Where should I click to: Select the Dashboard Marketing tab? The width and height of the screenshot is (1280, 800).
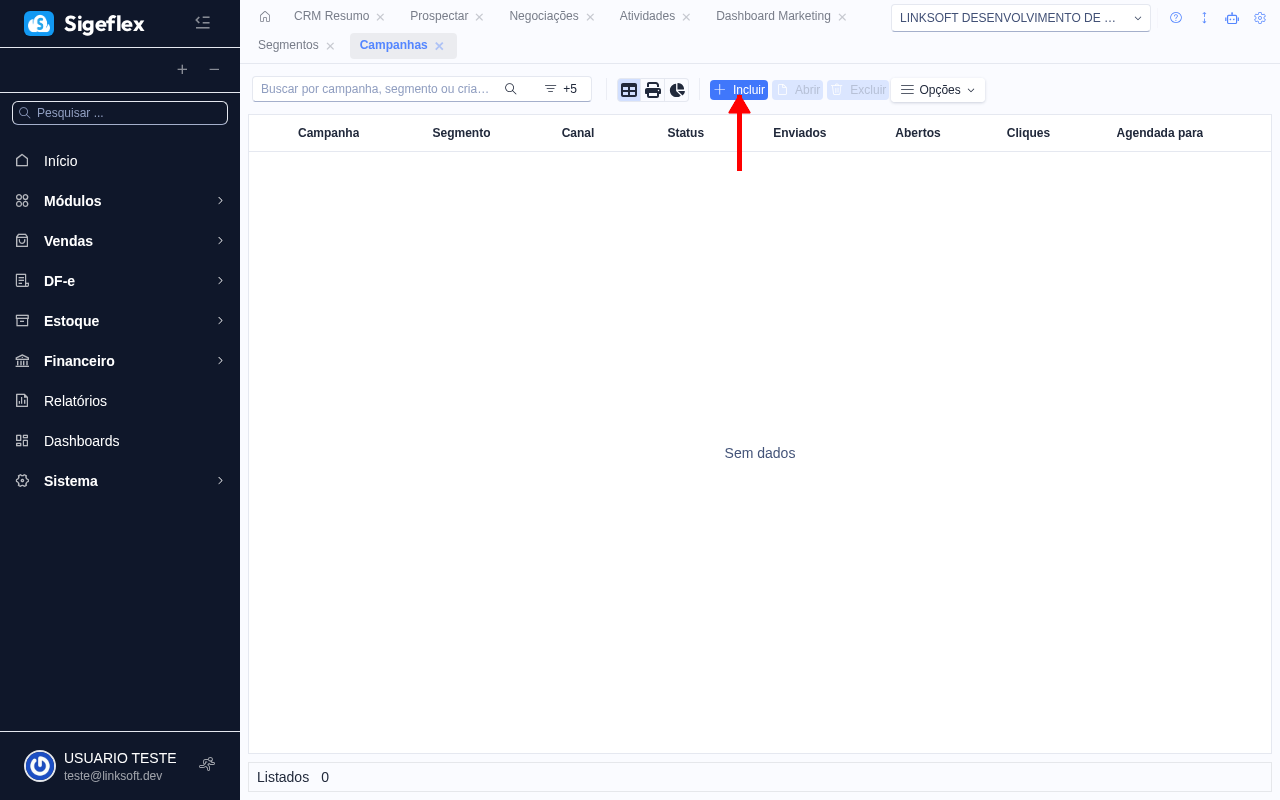772,16
